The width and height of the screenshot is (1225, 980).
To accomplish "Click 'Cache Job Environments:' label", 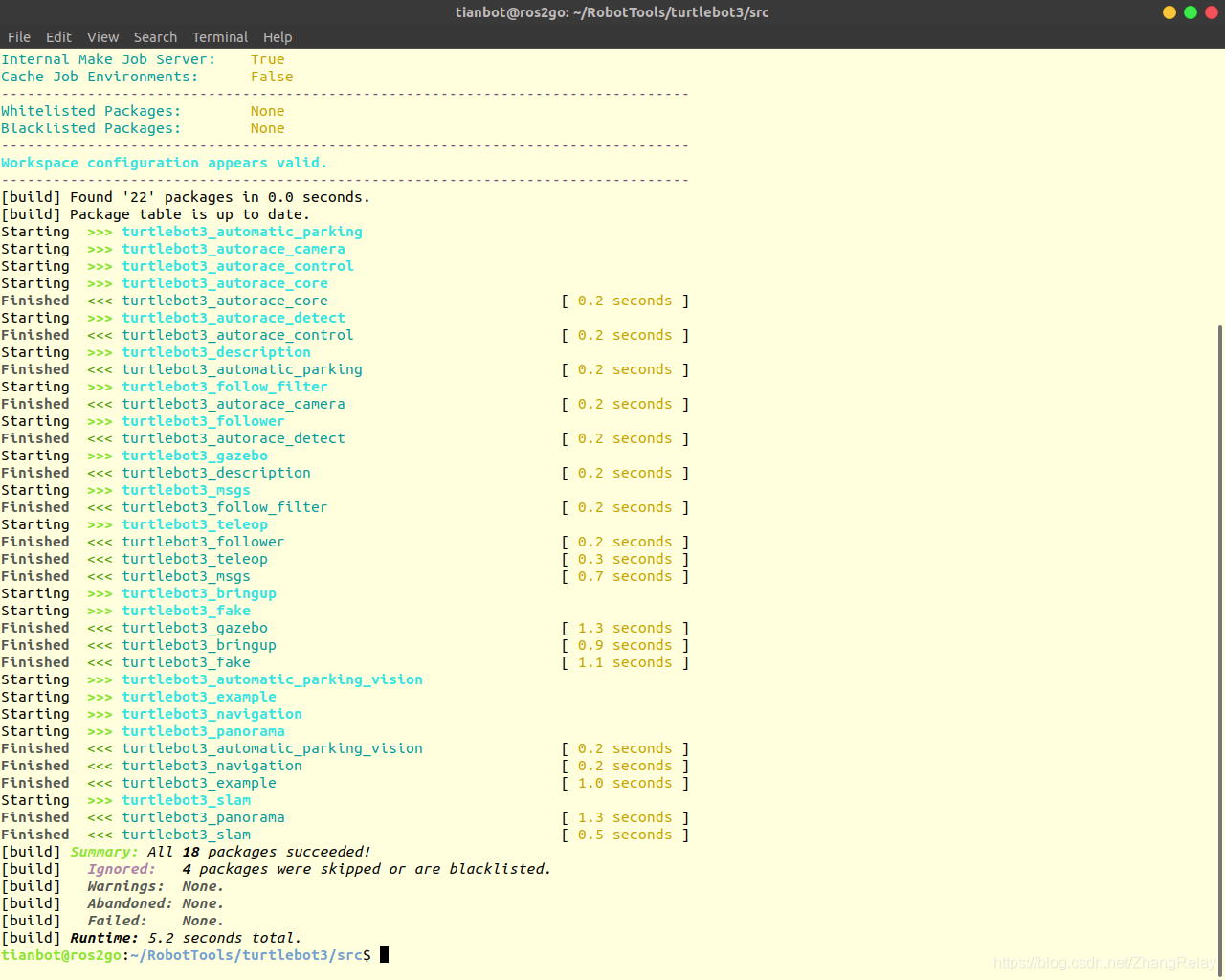I will (100, 77).
